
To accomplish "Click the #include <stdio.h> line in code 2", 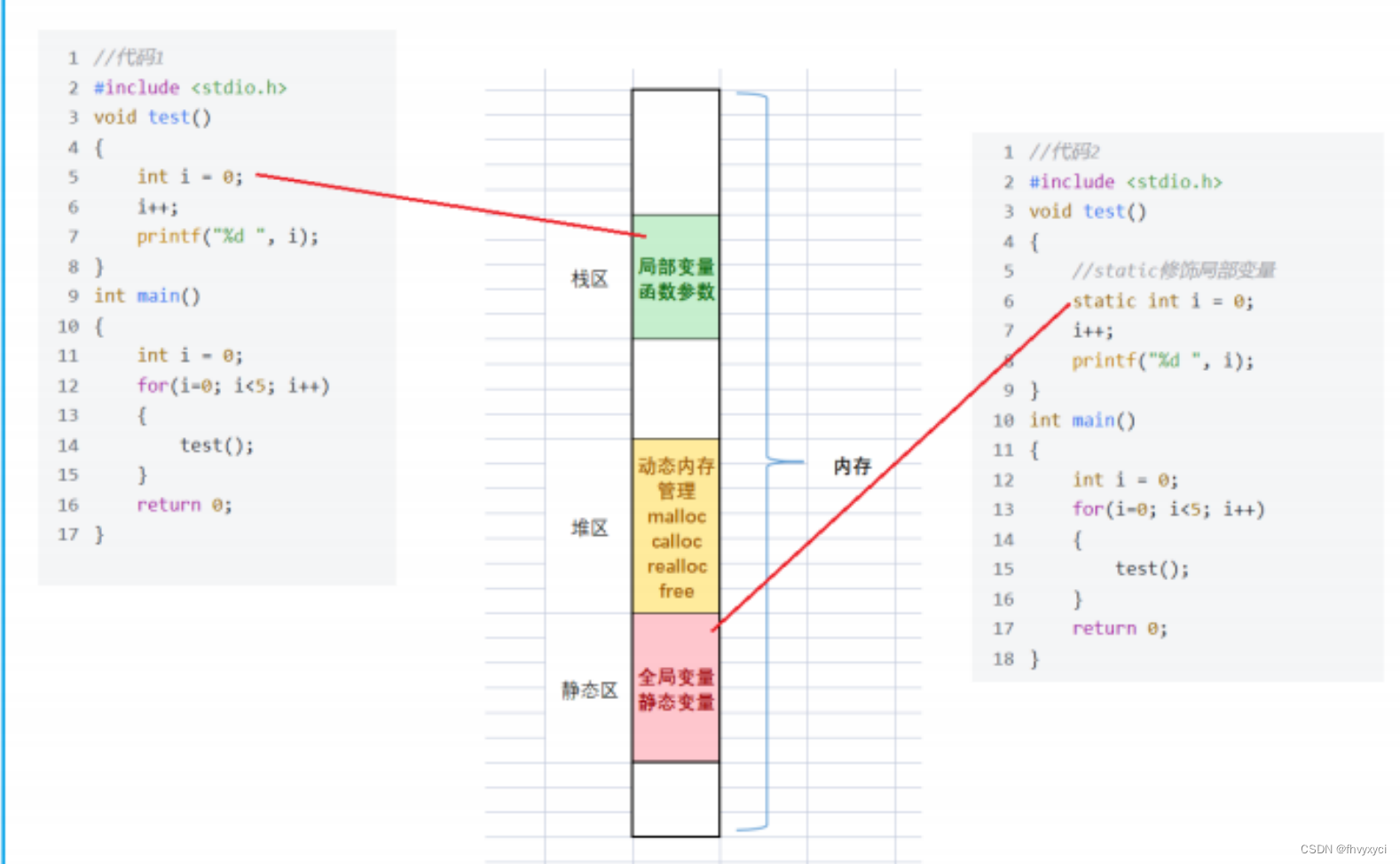I will point(1126,182).
